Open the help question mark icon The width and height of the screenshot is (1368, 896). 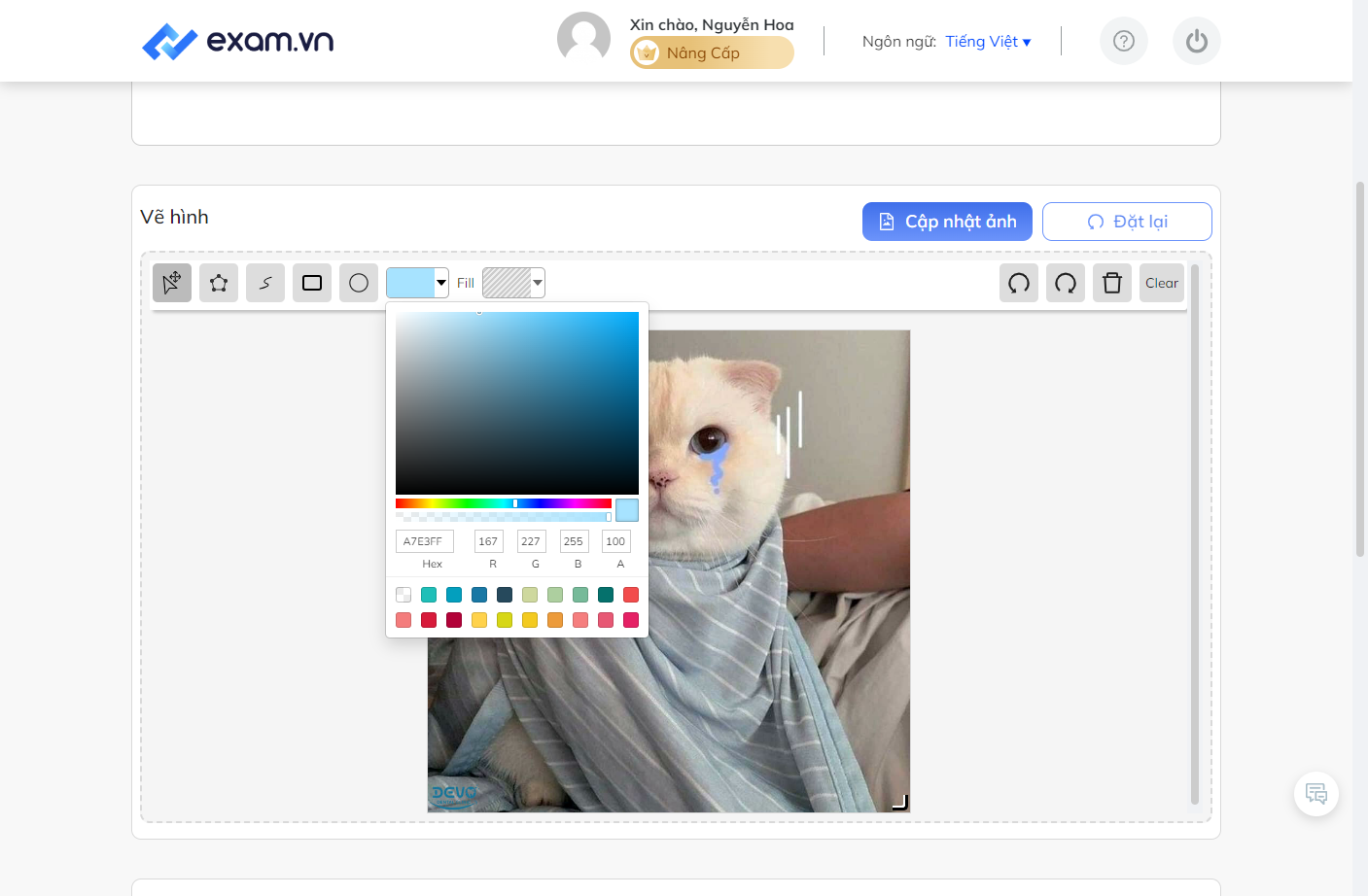pos(1124,41)
